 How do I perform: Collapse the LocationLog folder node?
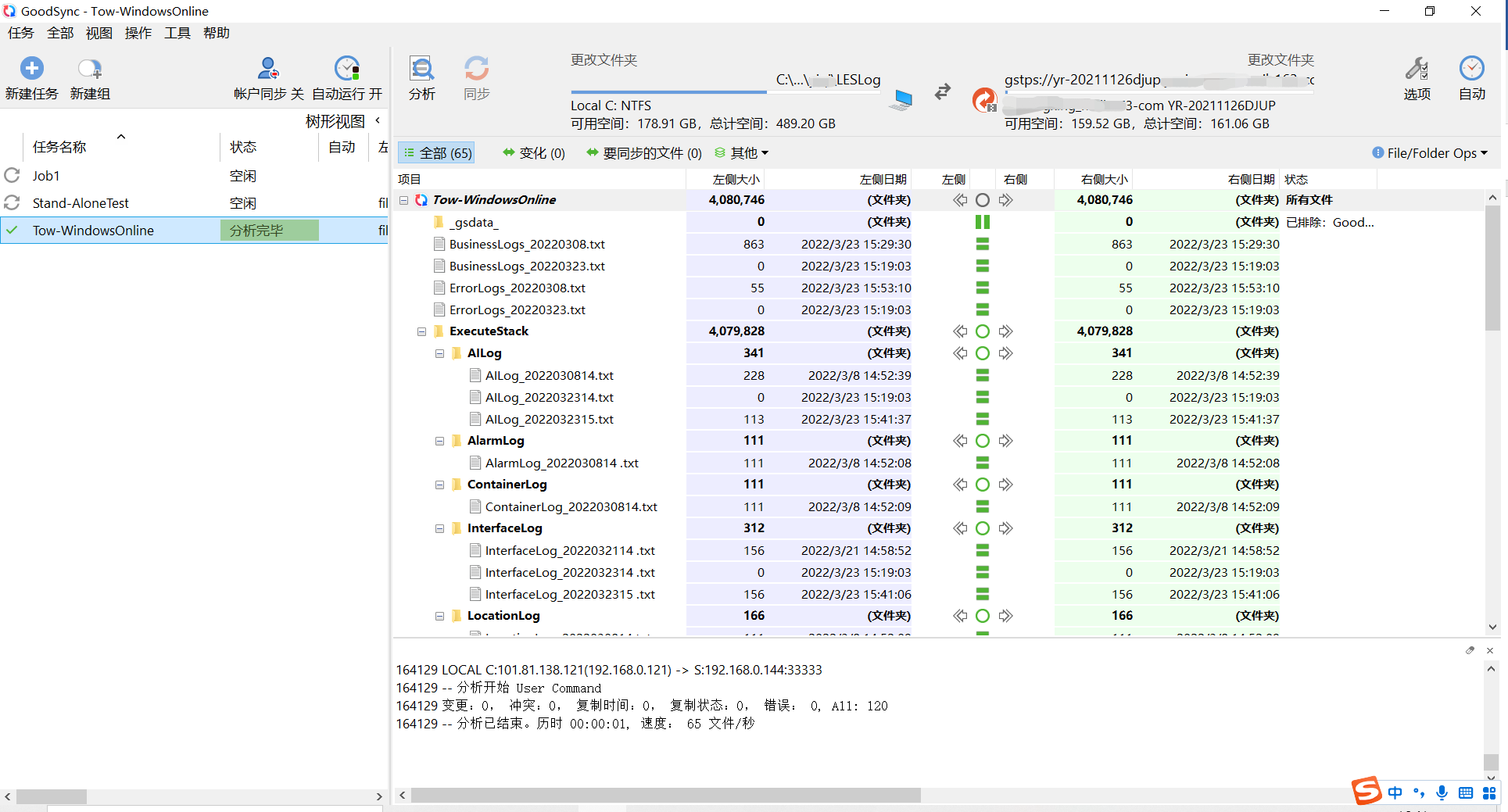coord(439,616)
